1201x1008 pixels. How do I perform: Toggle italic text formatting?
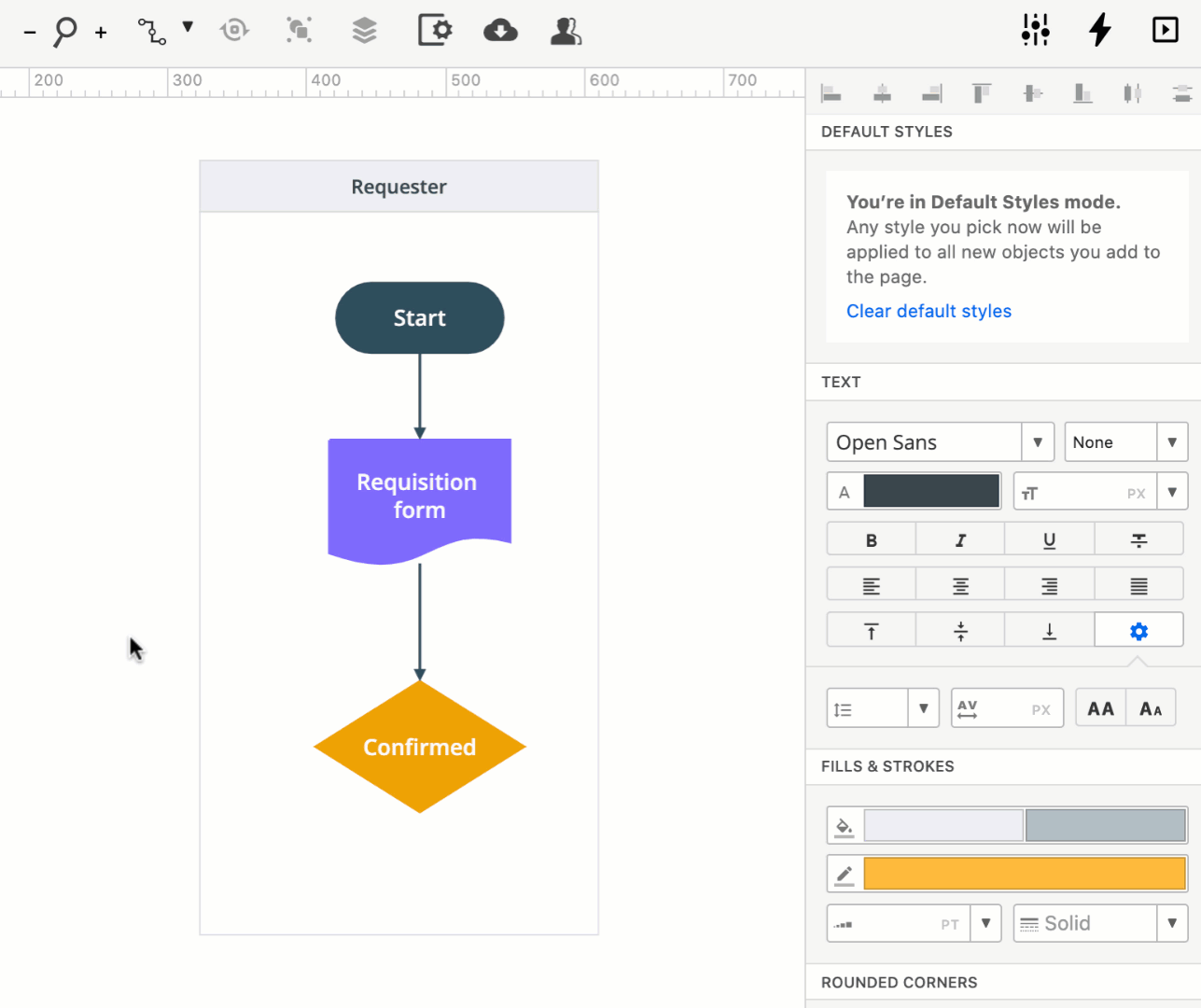pos(959,539)
